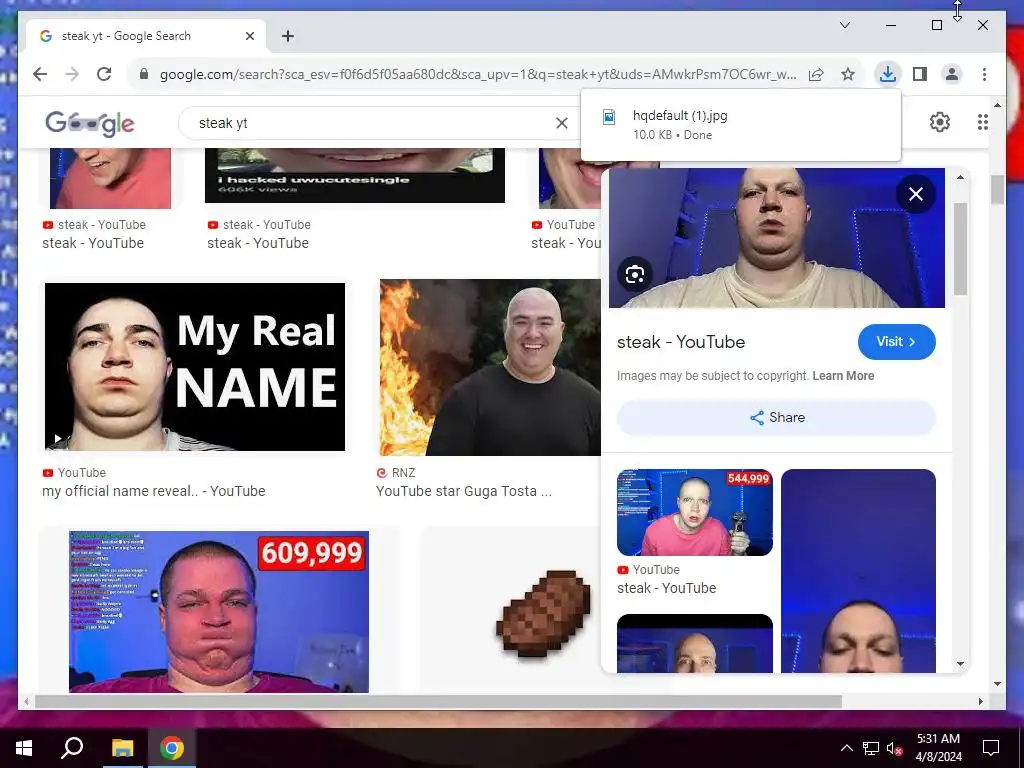Image resolution: width=1024 pixels, height=768 pixels.
Task: Click the image file icon in downloads popup
Action: coord(609,118)
